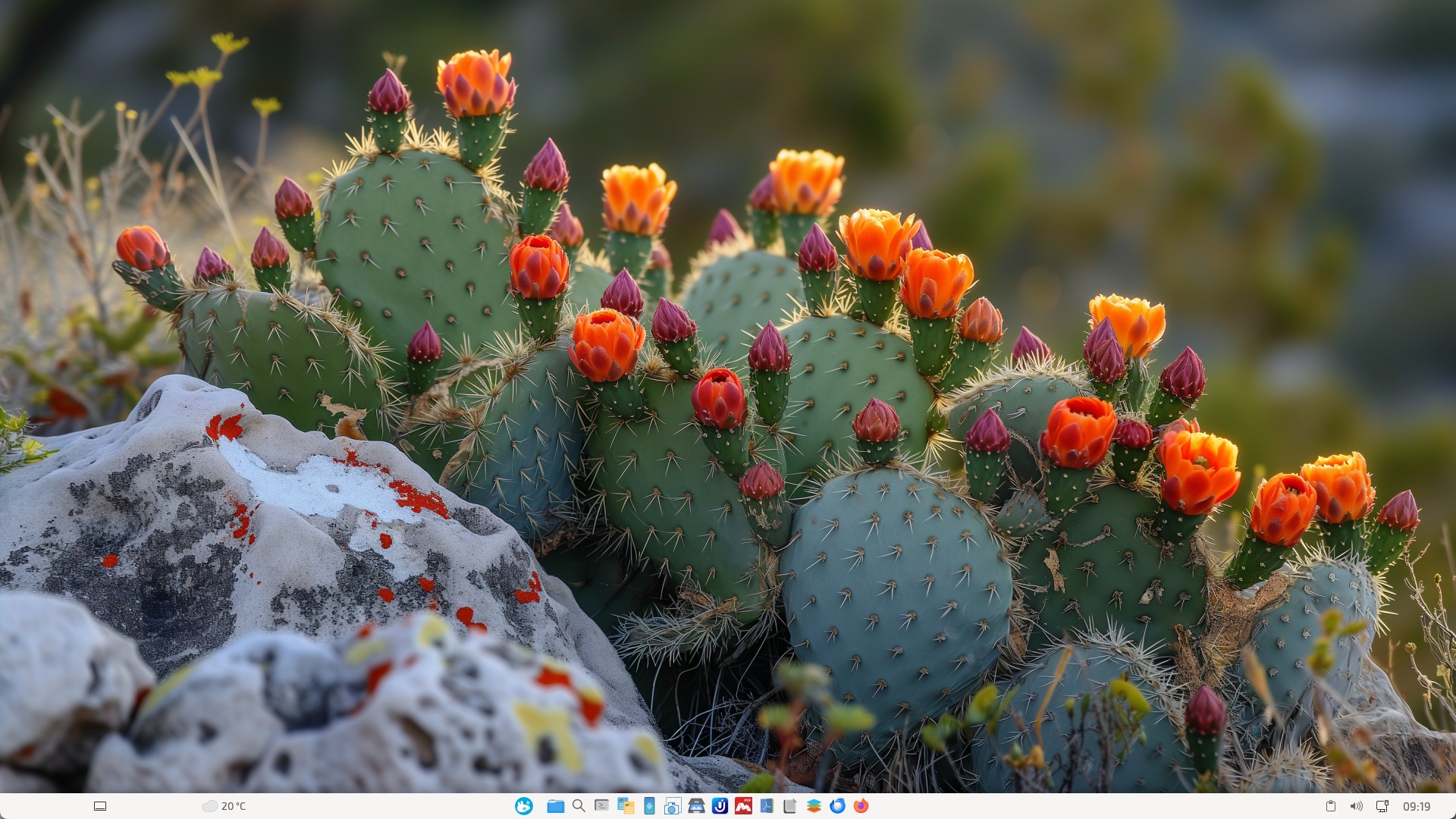Open the blue file manager folder icon
1456x819 pixels.
[555, 806]
